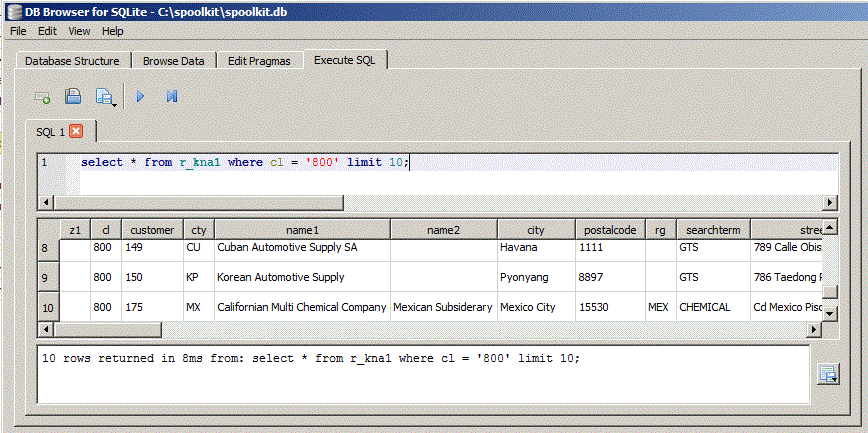Click the Cuban Automotive Supply SA cell
Screen dimensions: 868x433
click(x=302, y=248)
